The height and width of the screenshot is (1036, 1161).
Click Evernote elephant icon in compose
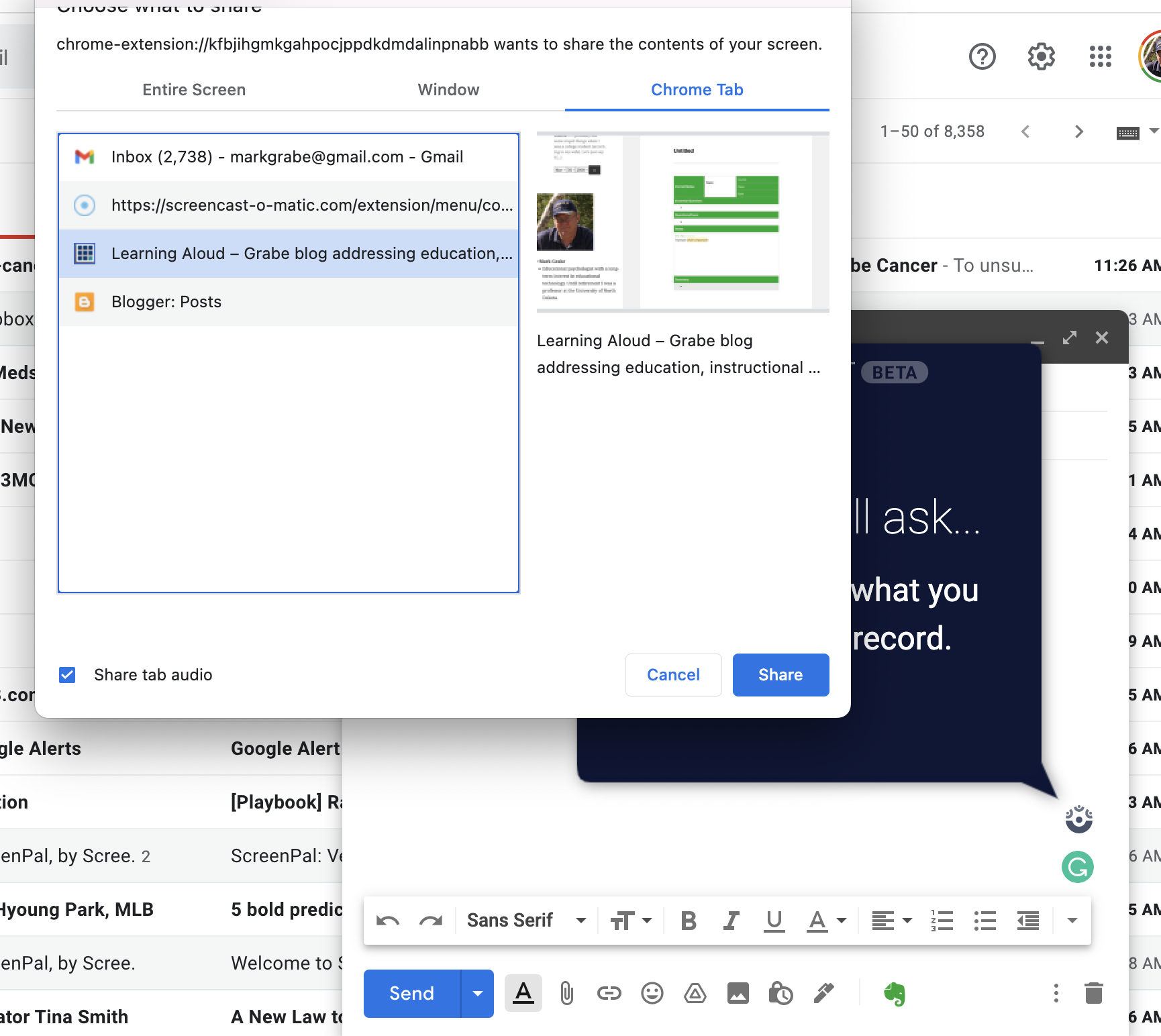[895, 994]
